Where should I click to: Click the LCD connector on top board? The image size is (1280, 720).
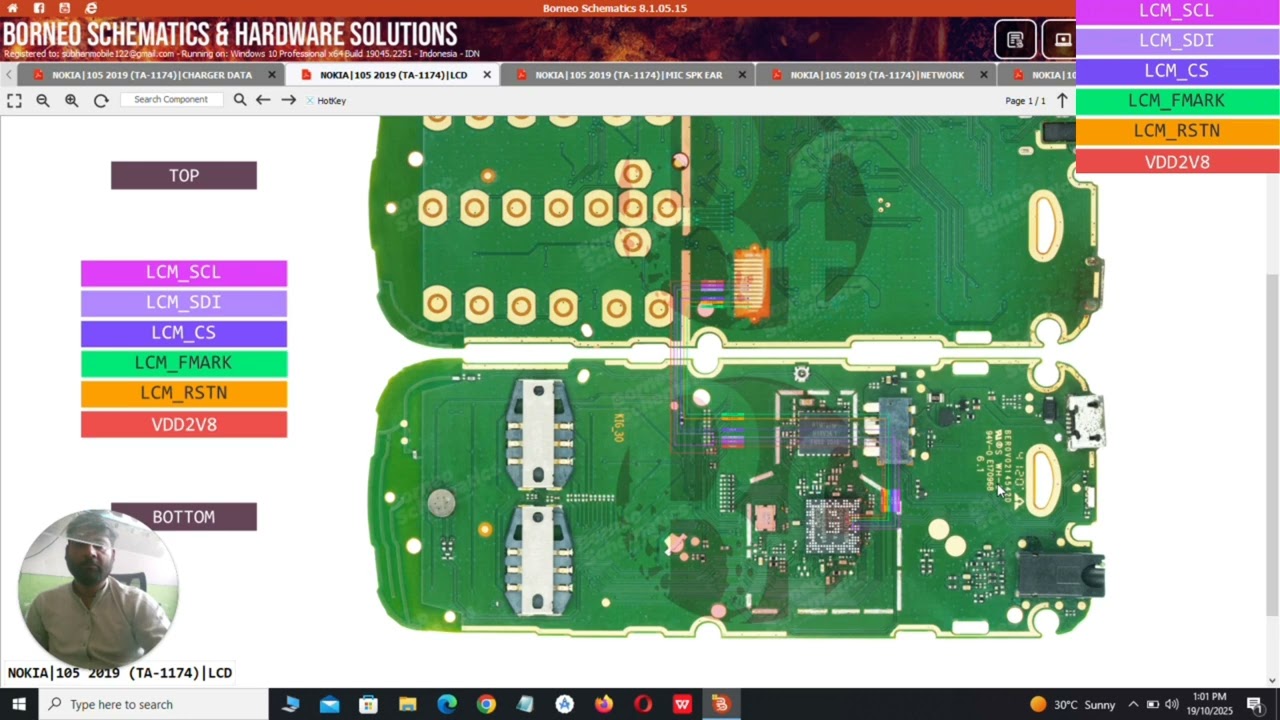tap(752, 282)
